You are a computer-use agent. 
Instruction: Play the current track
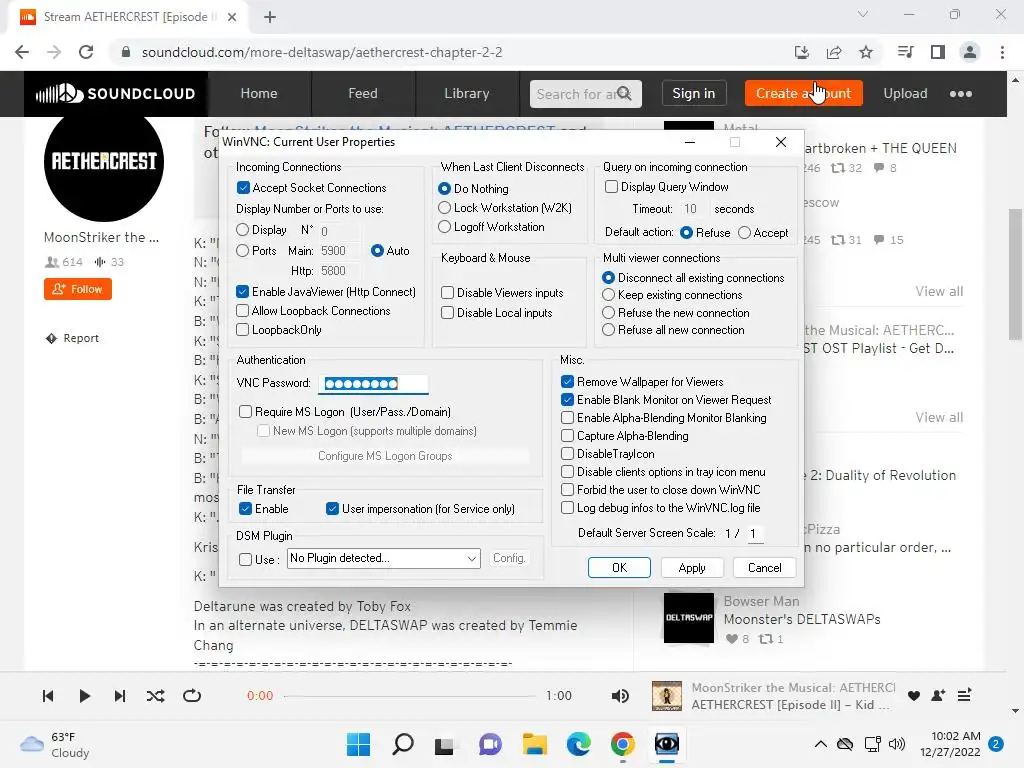[x=84, y=696]
